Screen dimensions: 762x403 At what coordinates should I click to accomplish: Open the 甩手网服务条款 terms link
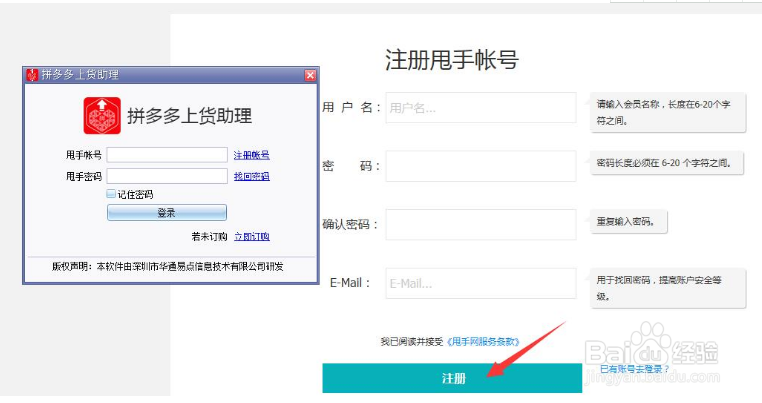pyautogui.click(x=483, y=342)
